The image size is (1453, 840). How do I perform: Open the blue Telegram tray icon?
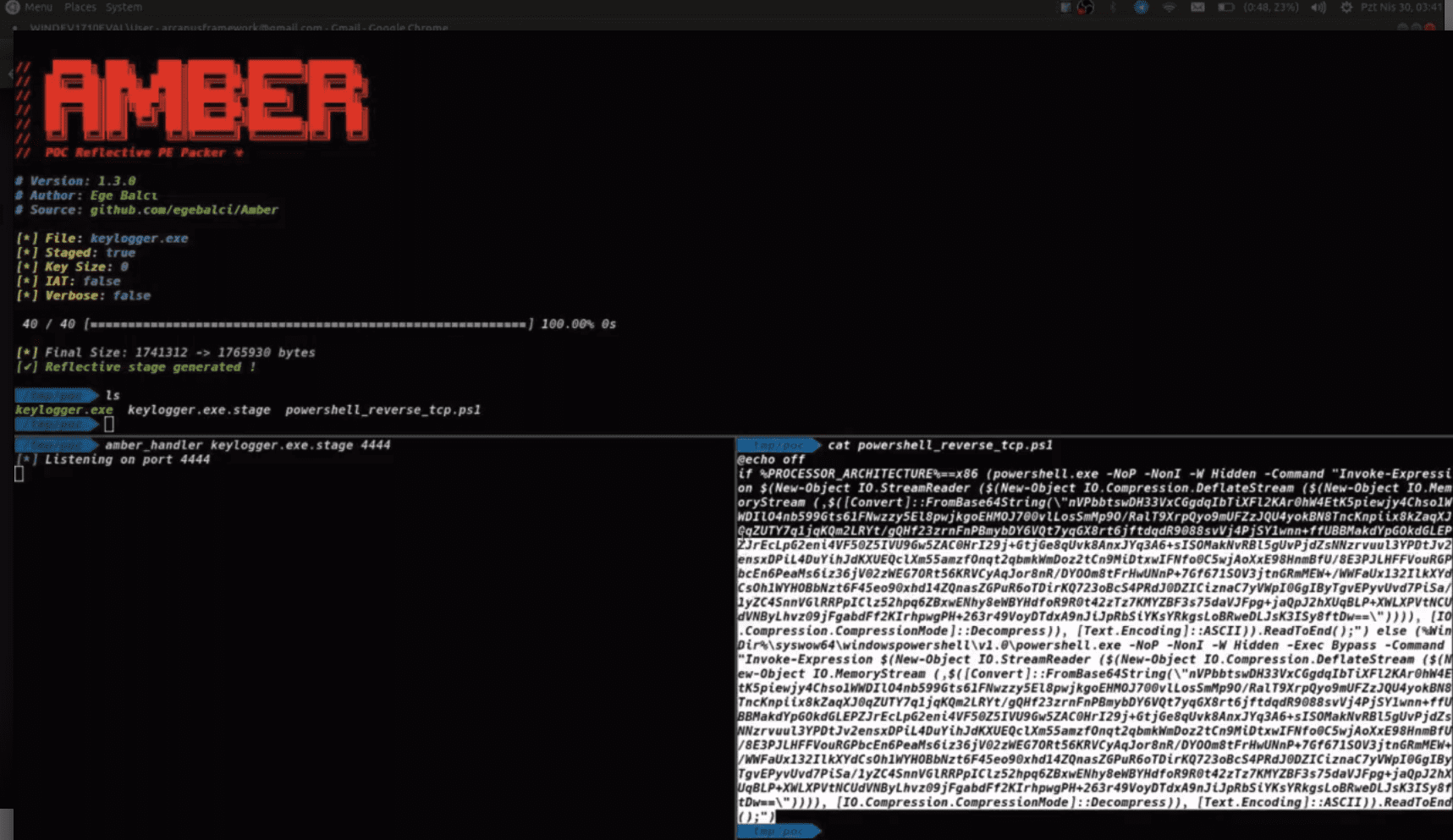tap(1142, 8)
